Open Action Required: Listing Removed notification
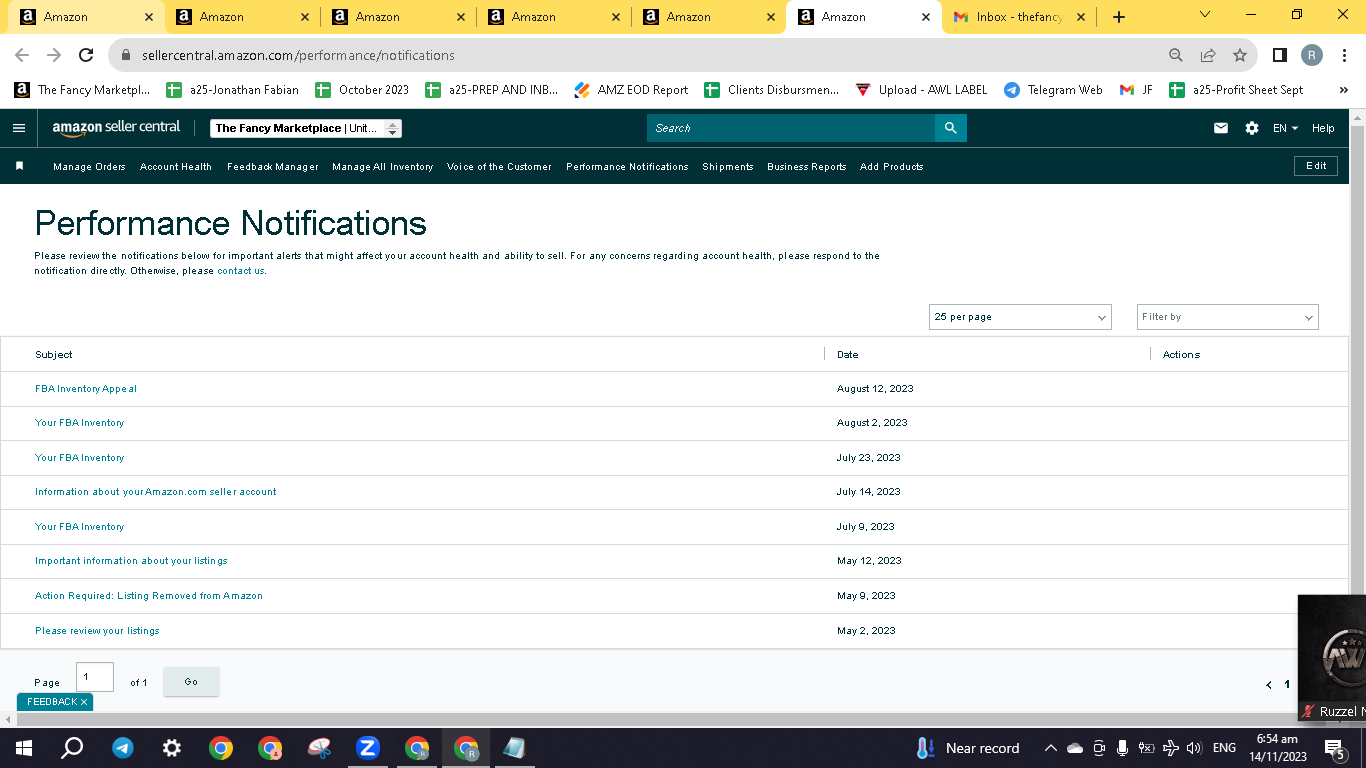1366x768 pixels. pos(149,596)
